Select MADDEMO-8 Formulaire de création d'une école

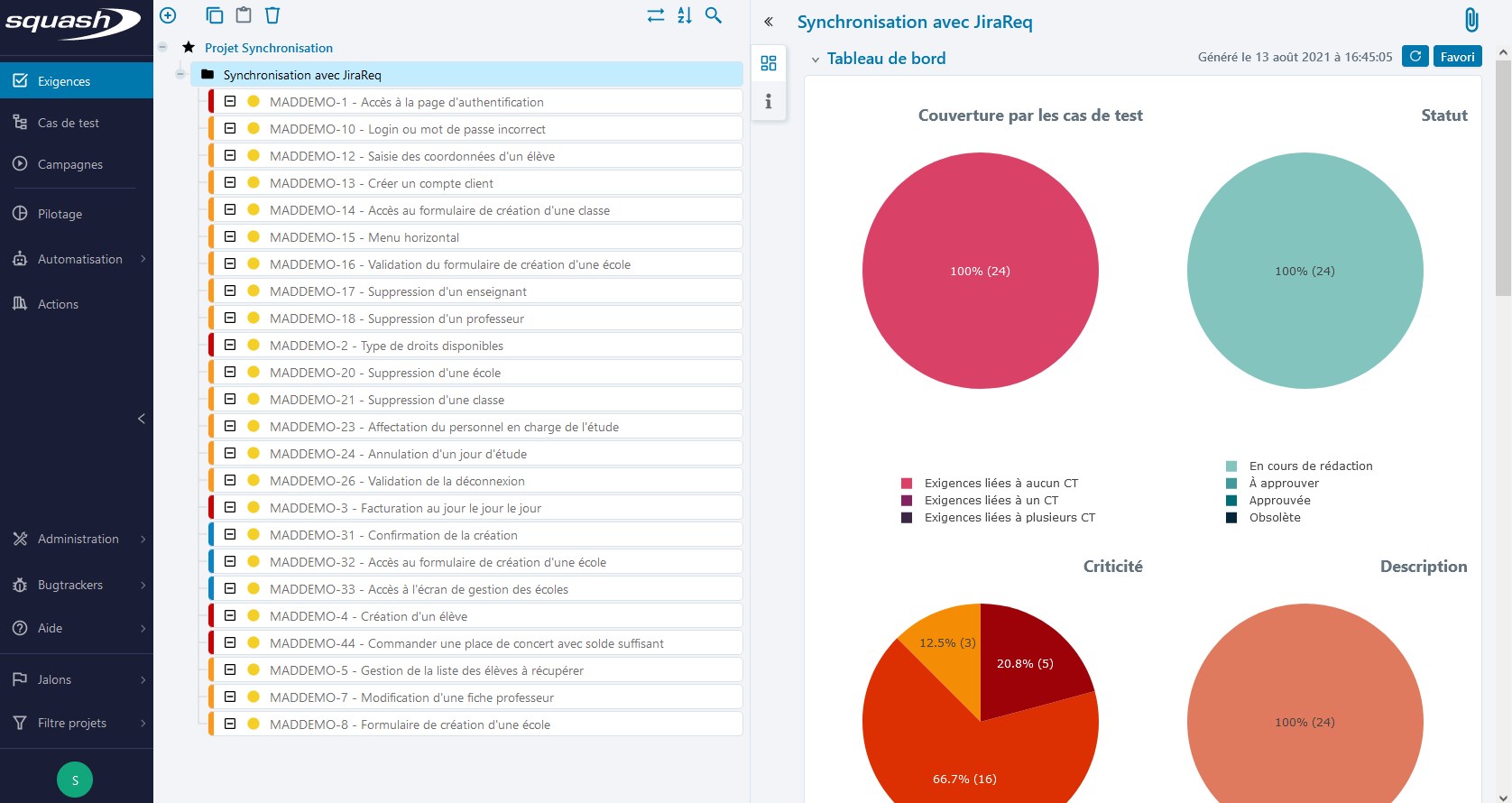(x=476, y=725)
